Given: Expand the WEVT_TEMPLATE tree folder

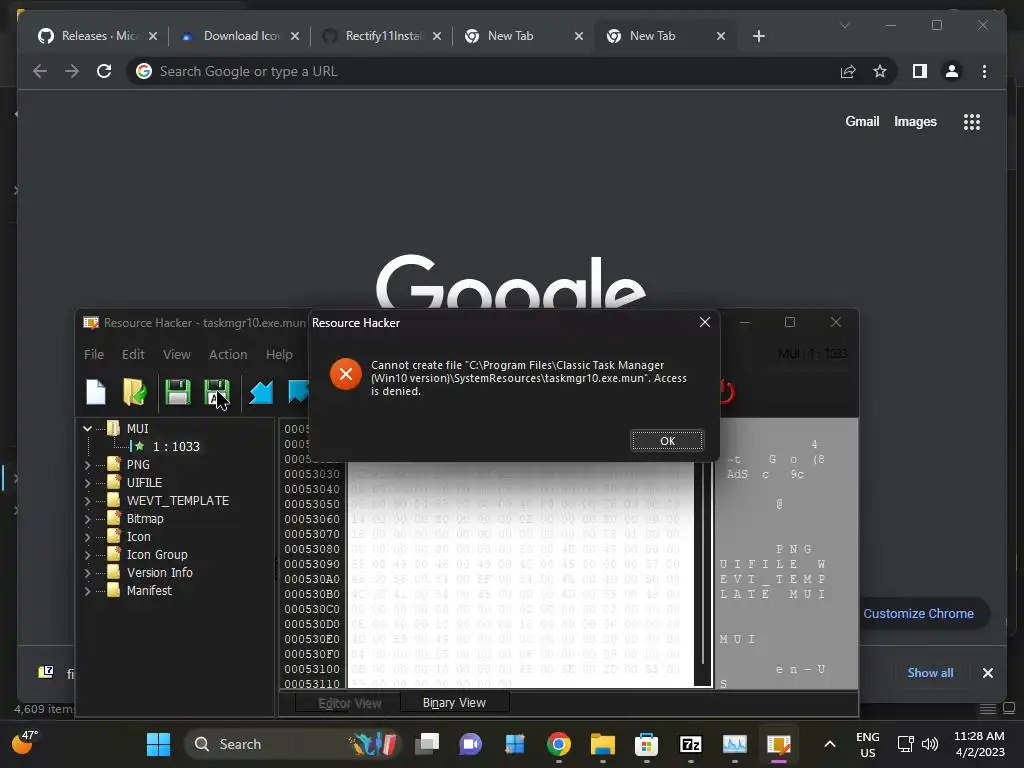Looking at the screenshot, I should 88,500.
